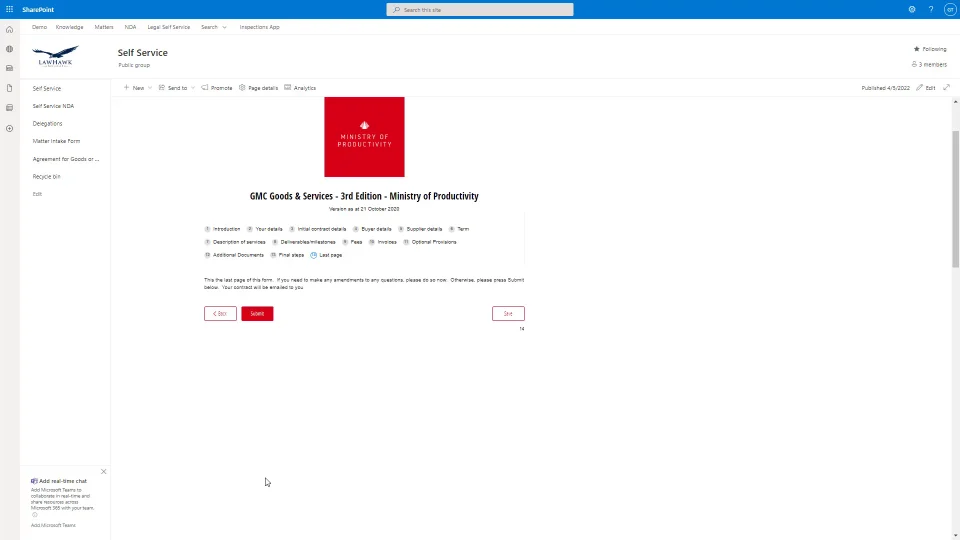Click Promote in the command bar

[217, 88]
